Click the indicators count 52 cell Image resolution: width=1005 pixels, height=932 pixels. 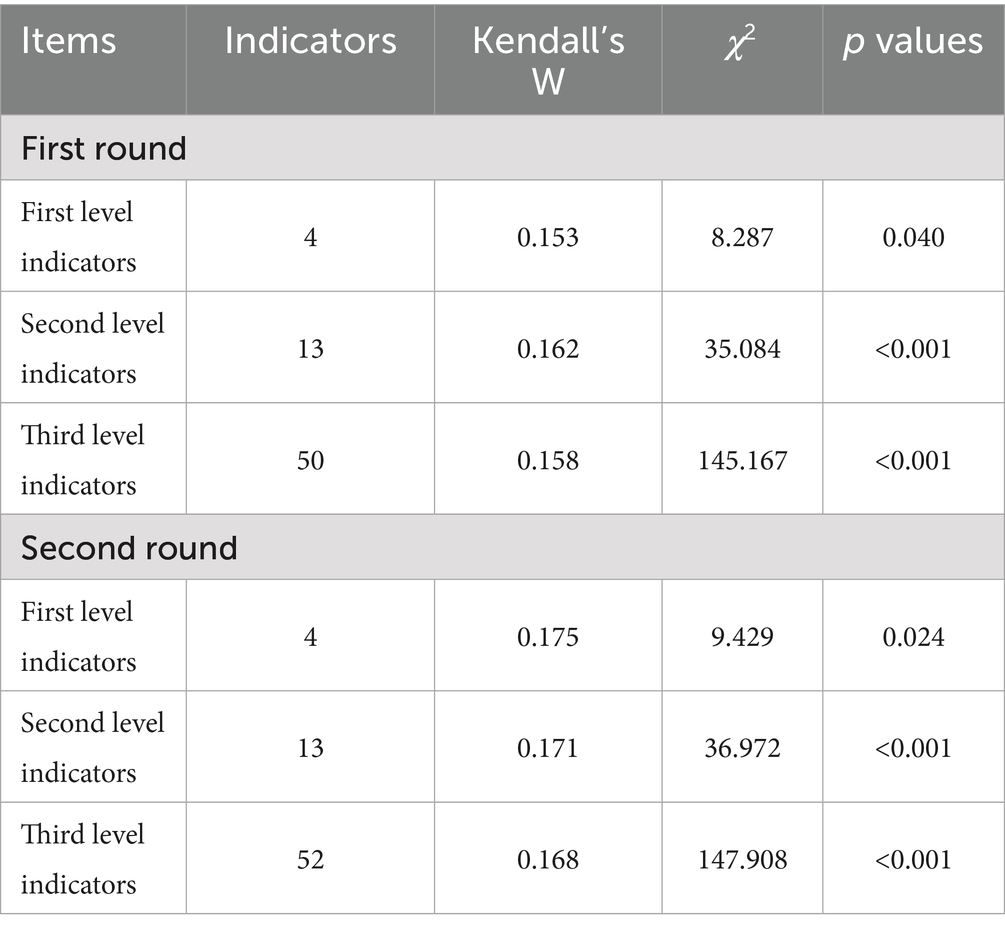click(310, 859)
